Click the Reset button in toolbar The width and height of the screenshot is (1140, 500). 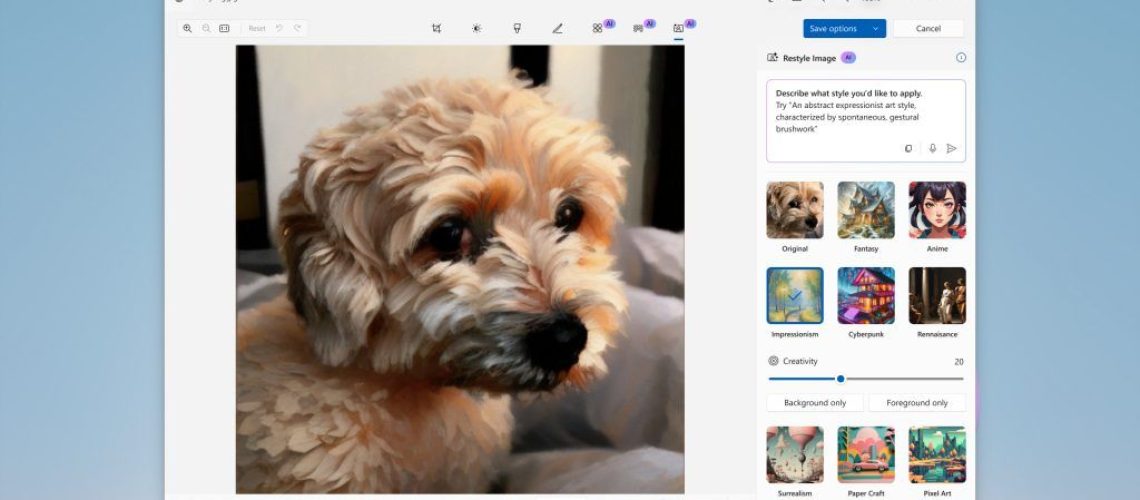[257, 28]
